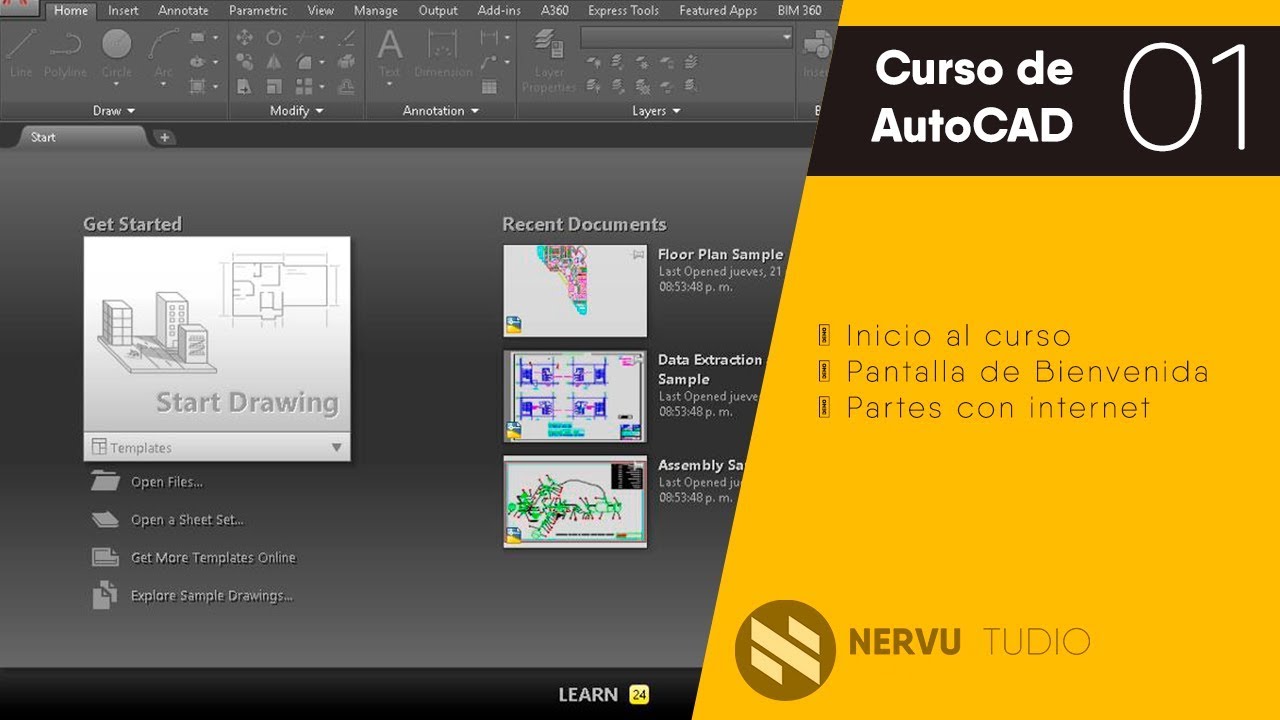Click the Explode tool icon
1280x720 pixels.
pos(347,62)
